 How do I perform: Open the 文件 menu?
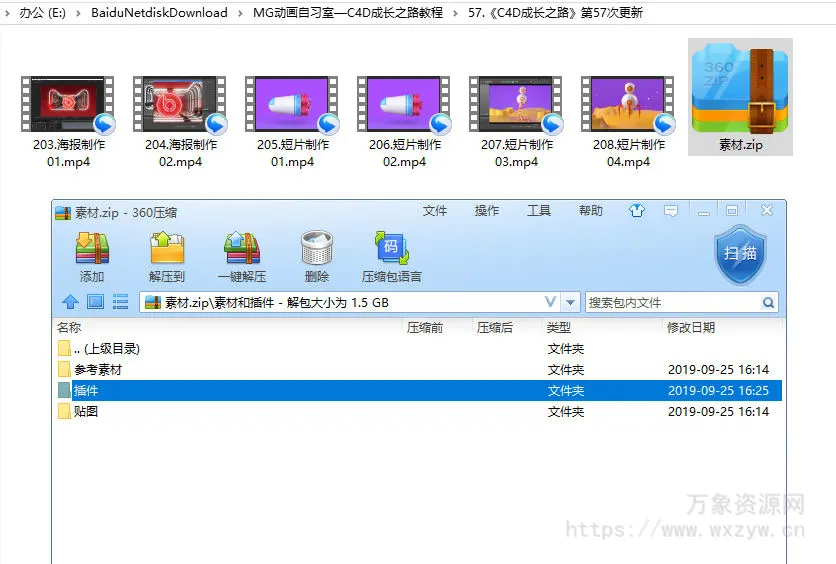[x=435, y=211]
